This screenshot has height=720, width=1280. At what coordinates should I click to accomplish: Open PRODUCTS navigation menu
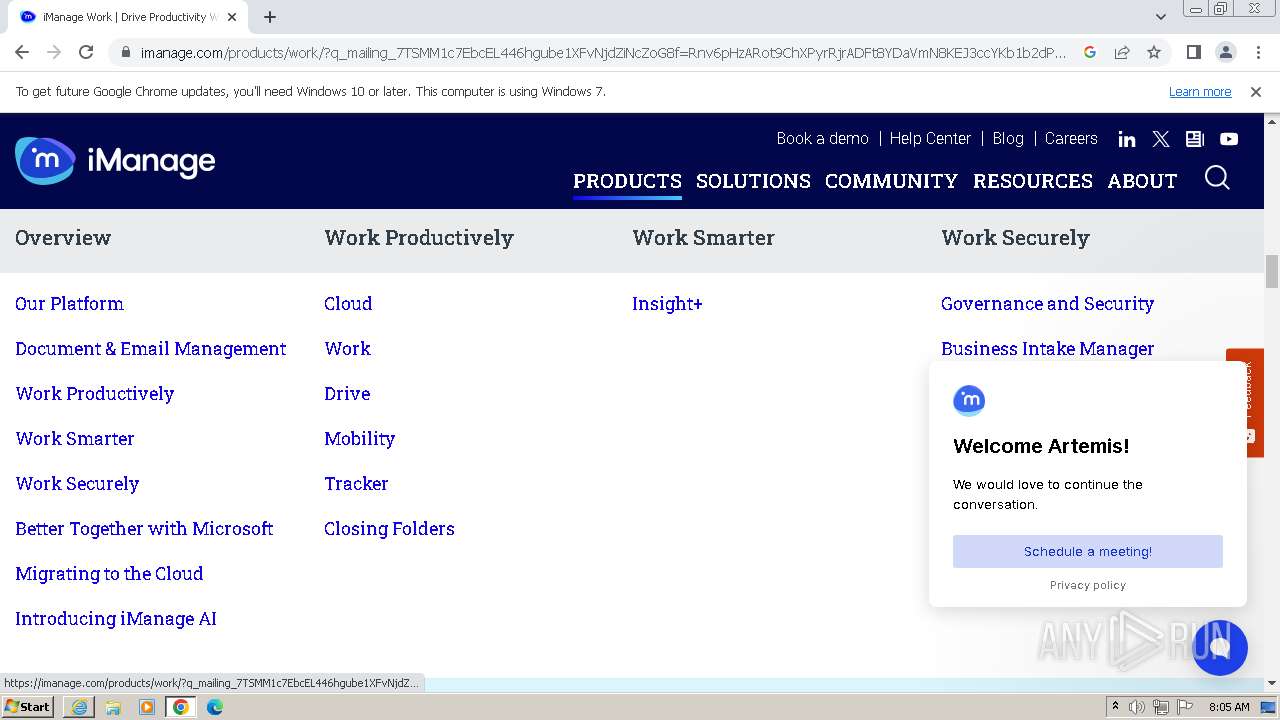[x=627, y=181]
